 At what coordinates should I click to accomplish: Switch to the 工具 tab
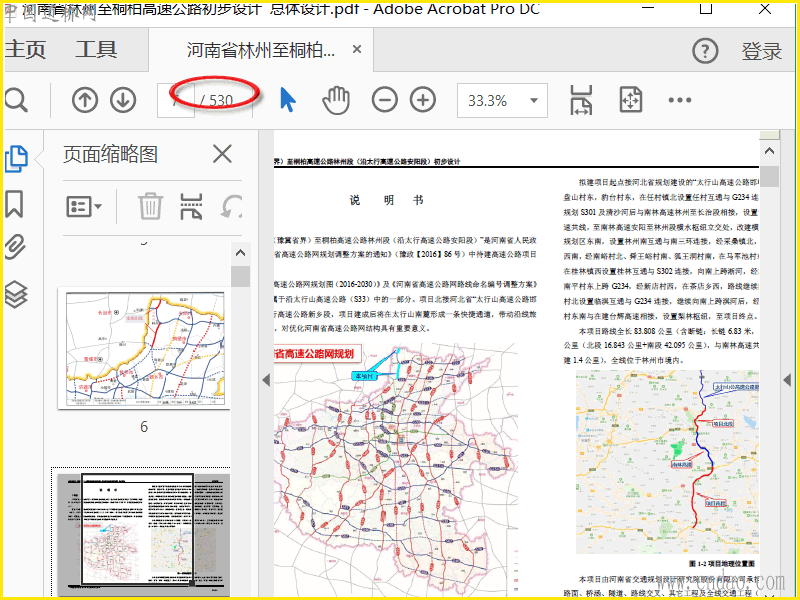[96, 50]
